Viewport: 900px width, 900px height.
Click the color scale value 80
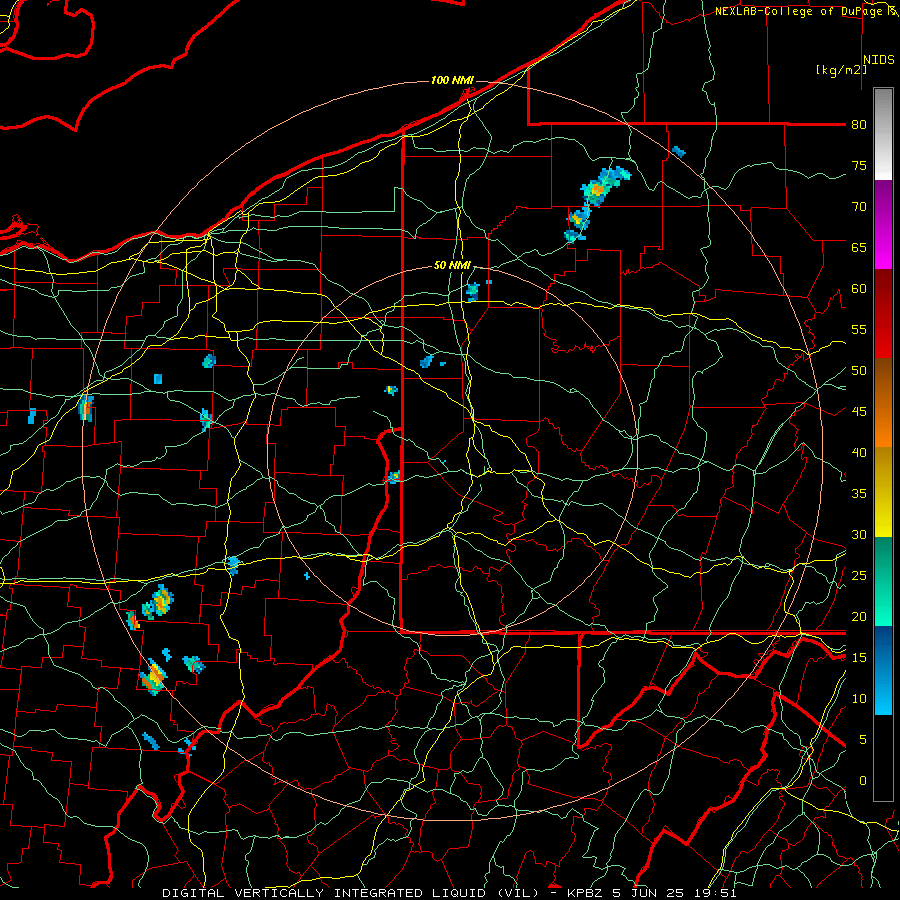click(x=859, y=125)
